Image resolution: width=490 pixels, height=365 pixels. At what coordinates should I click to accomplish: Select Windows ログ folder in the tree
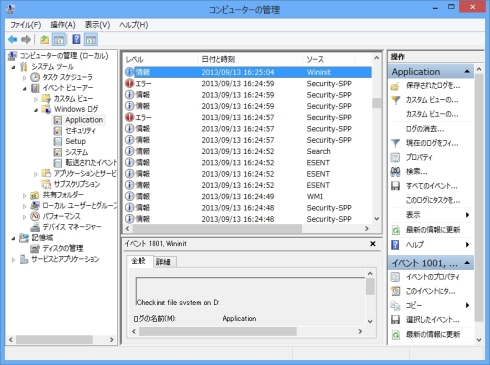(x=76, y=109)
